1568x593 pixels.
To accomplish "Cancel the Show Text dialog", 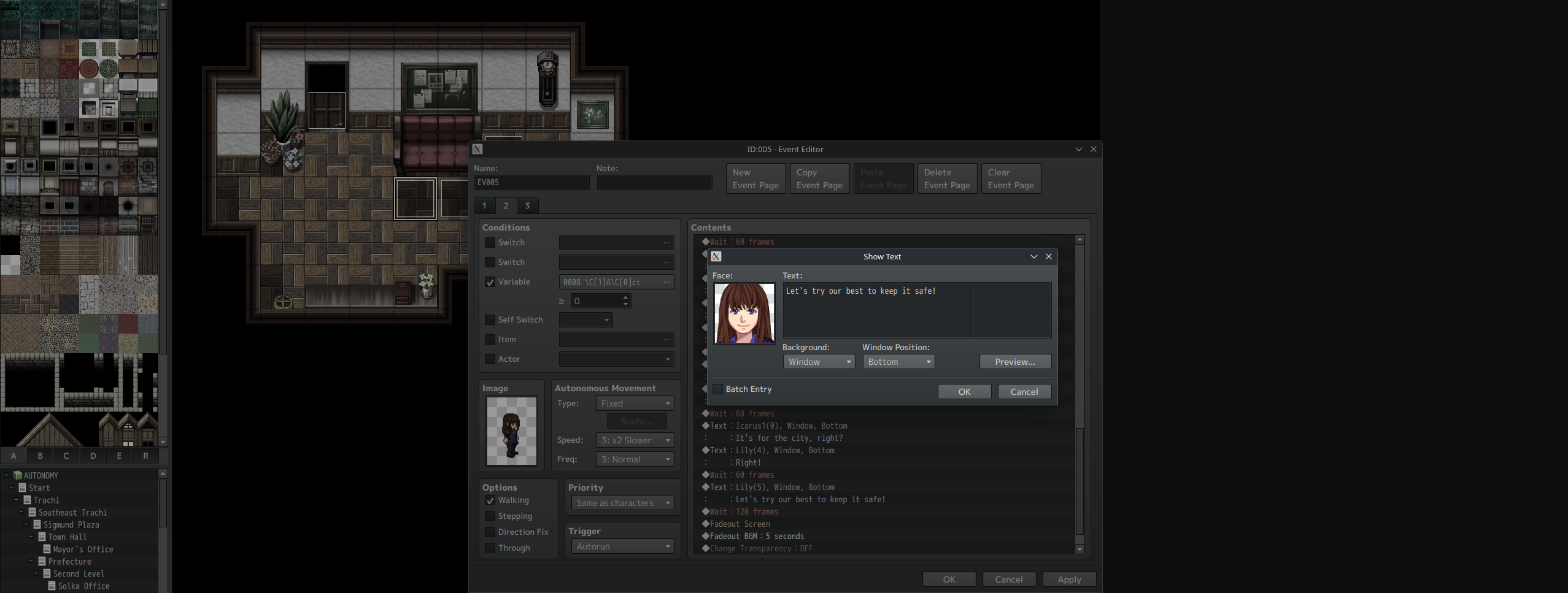I will [x=1024, y=392].
